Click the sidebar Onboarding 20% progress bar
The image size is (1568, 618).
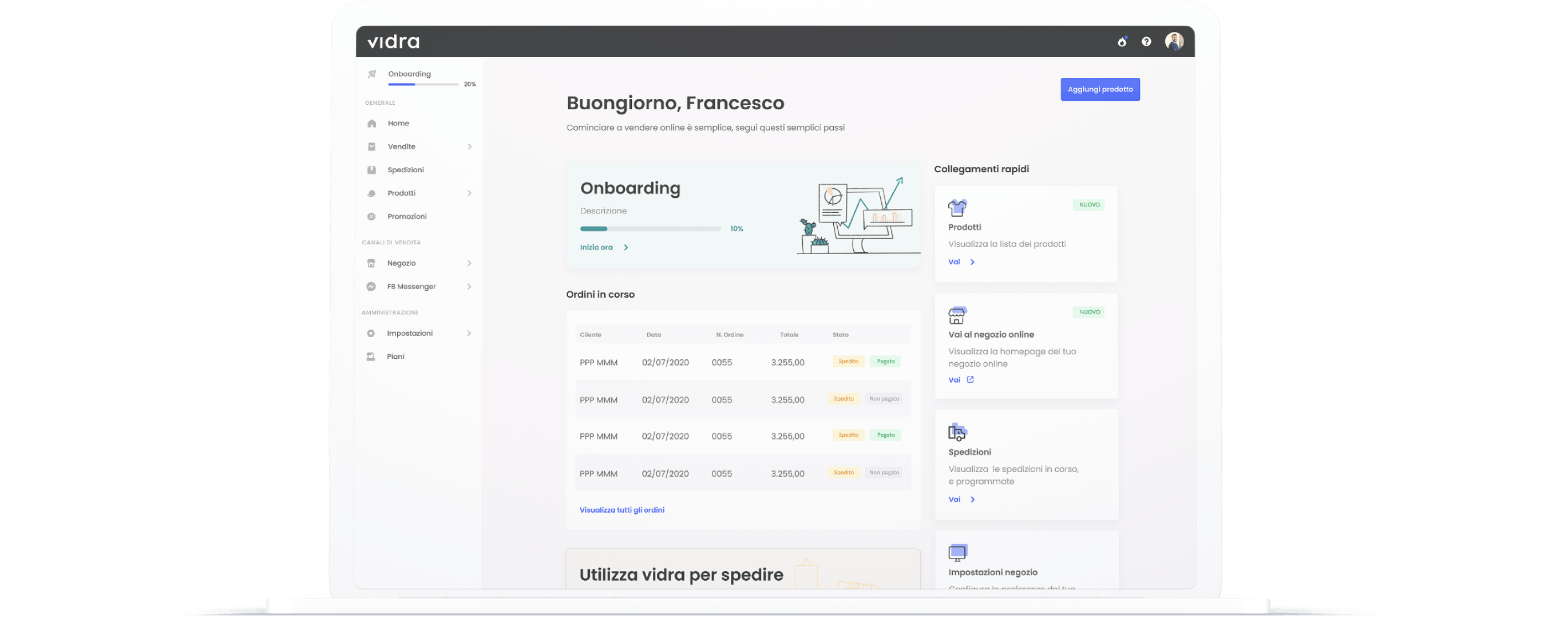(422, 84)
